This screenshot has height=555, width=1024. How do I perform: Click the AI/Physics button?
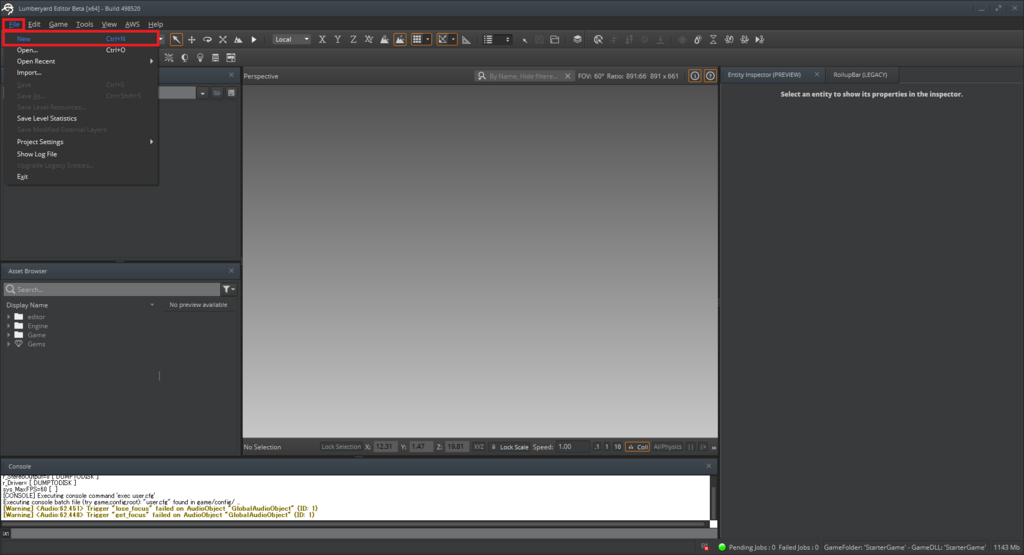(667, 447)
